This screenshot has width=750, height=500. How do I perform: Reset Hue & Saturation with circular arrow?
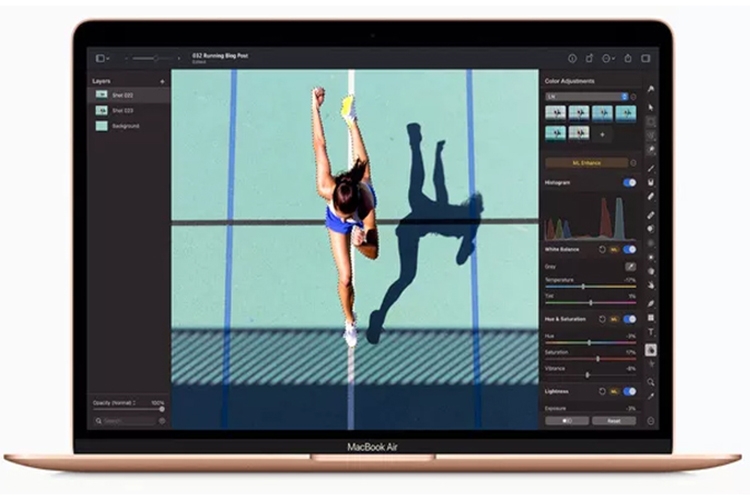pos(602,319)
